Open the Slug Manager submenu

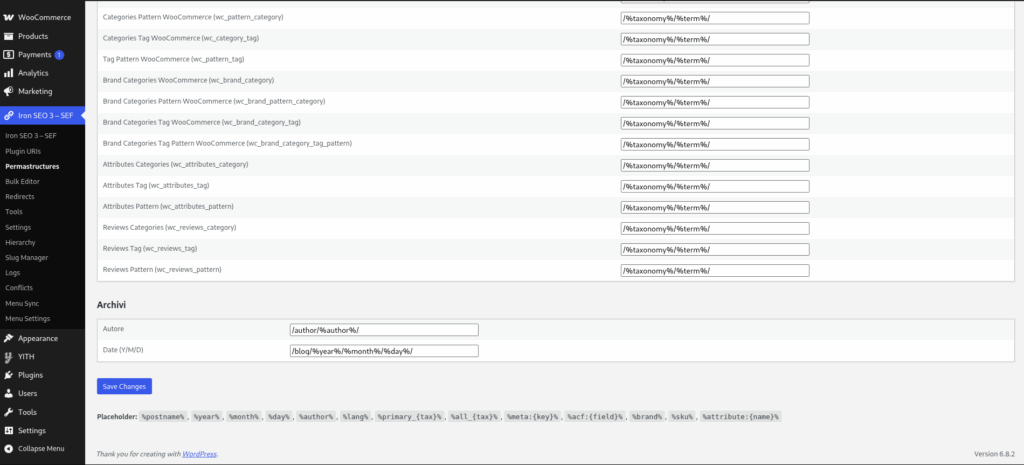click(26, 257)
